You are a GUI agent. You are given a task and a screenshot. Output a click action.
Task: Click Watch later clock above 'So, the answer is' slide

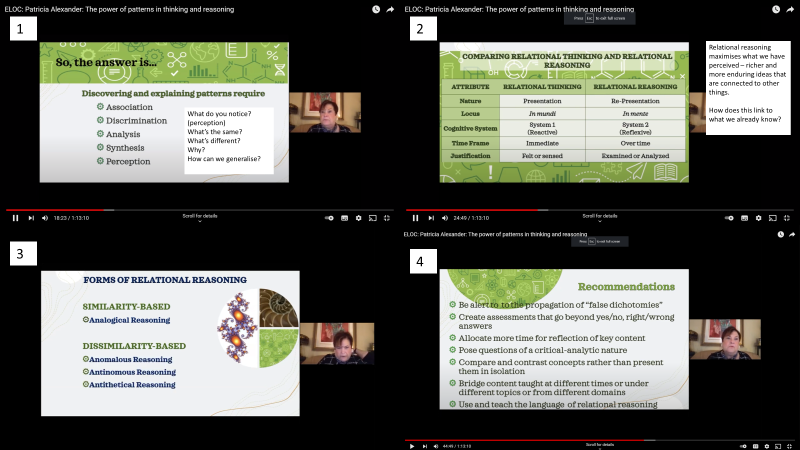tap(376, 9)
